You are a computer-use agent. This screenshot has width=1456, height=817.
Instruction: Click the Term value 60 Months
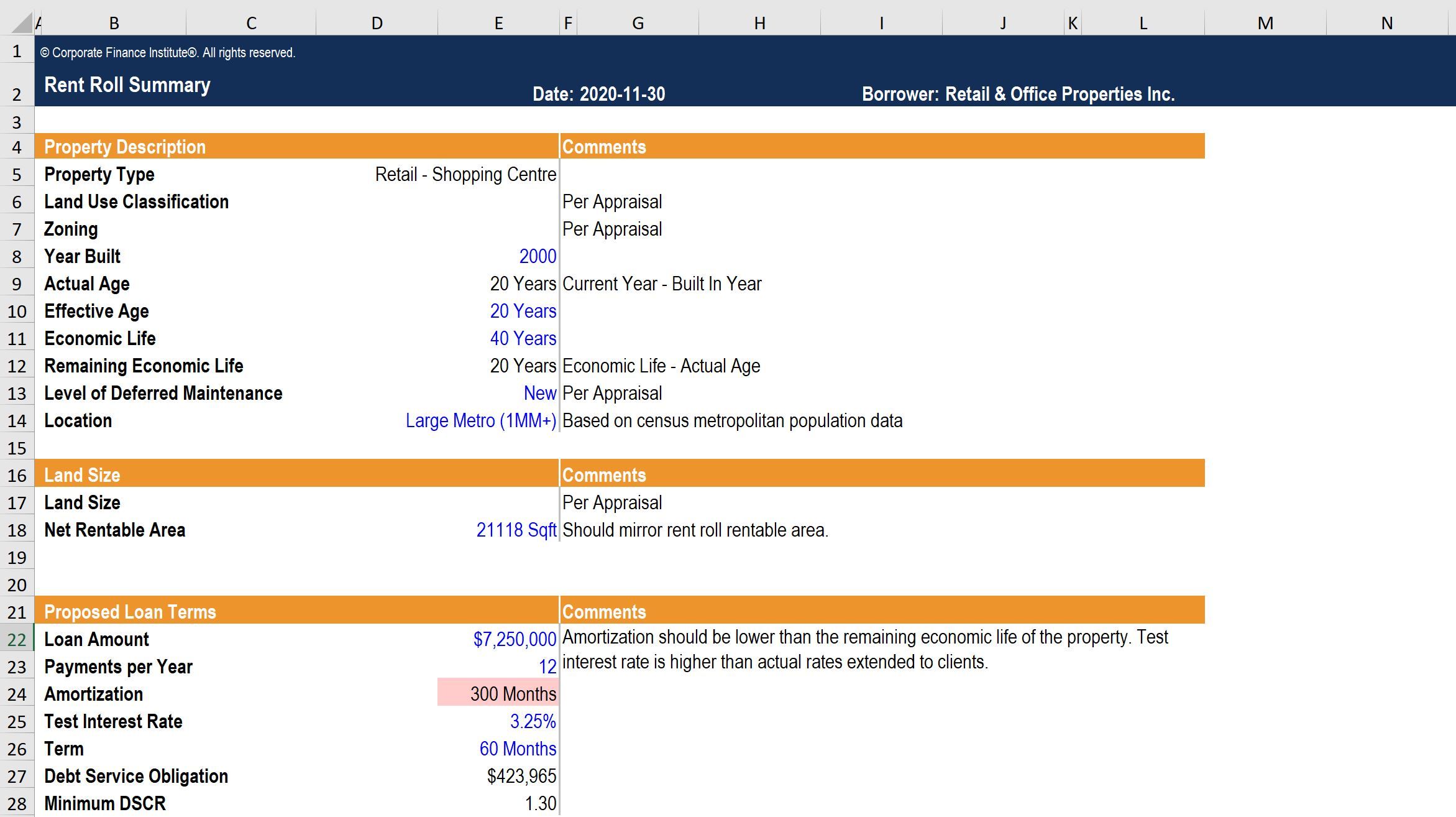click(517, 749)
